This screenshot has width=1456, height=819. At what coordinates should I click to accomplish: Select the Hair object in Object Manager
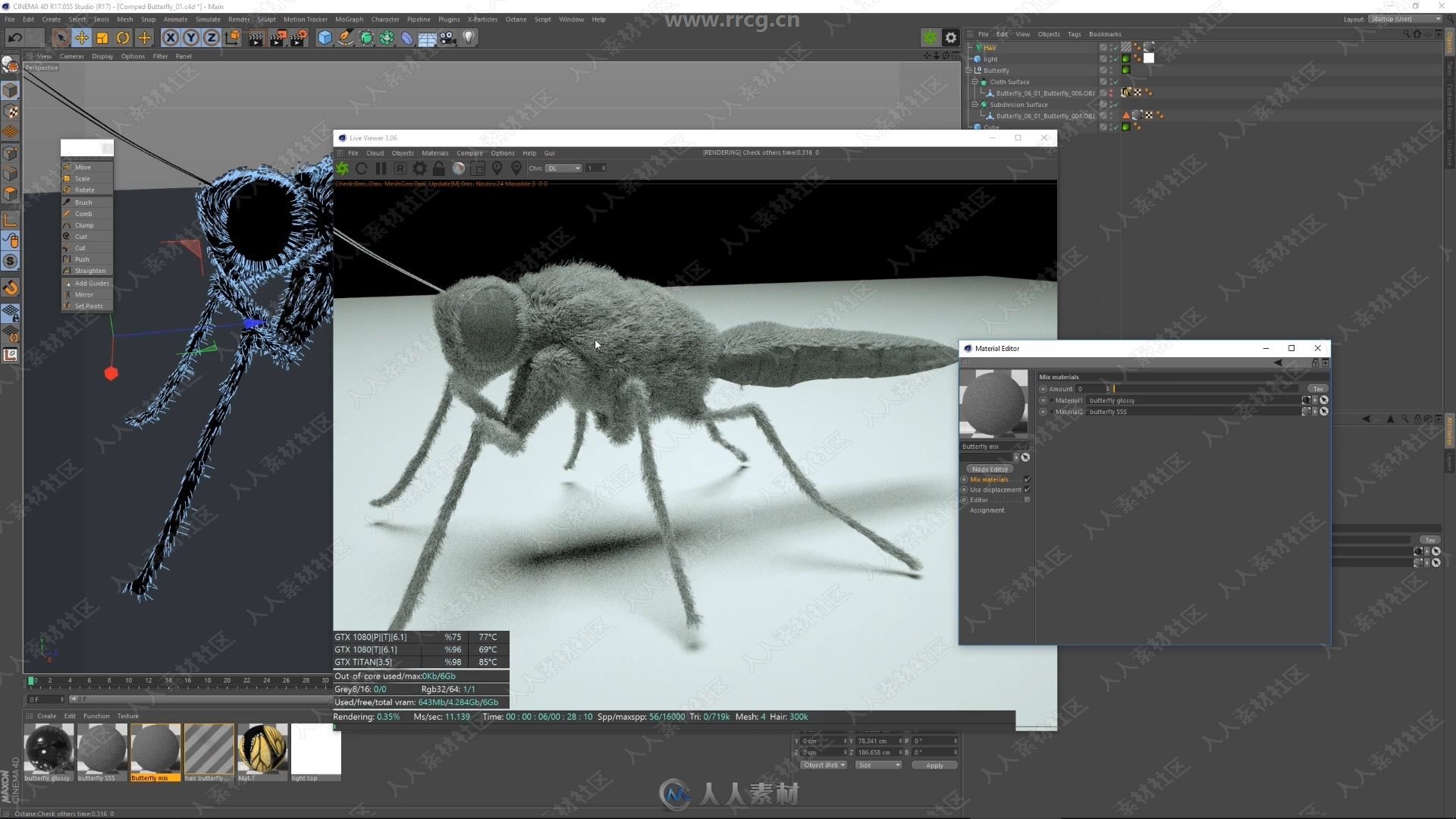(990, 48)
